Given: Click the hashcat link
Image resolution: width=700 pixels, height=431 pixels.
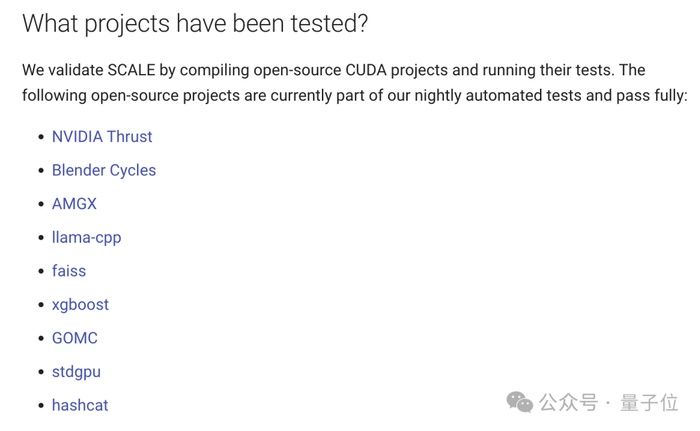Looking at the screenshot, I should 80,405.
